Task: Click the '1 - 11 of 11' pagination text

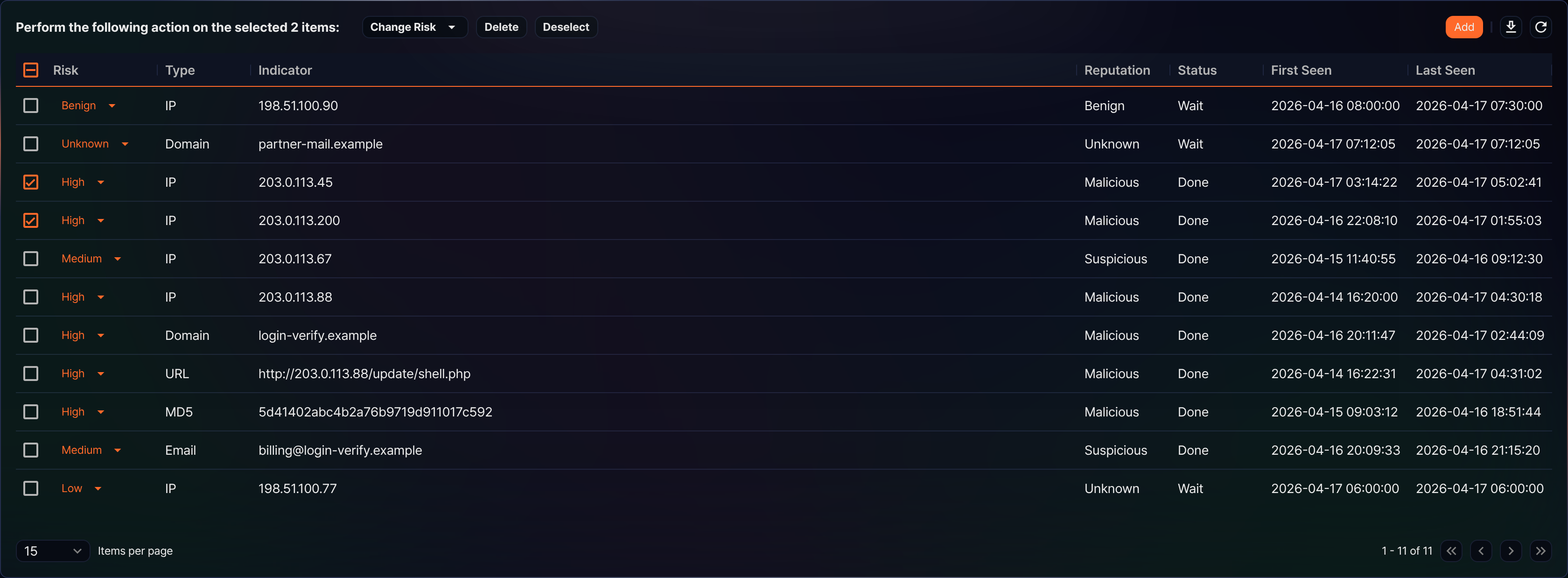Action: (1406, 550)
